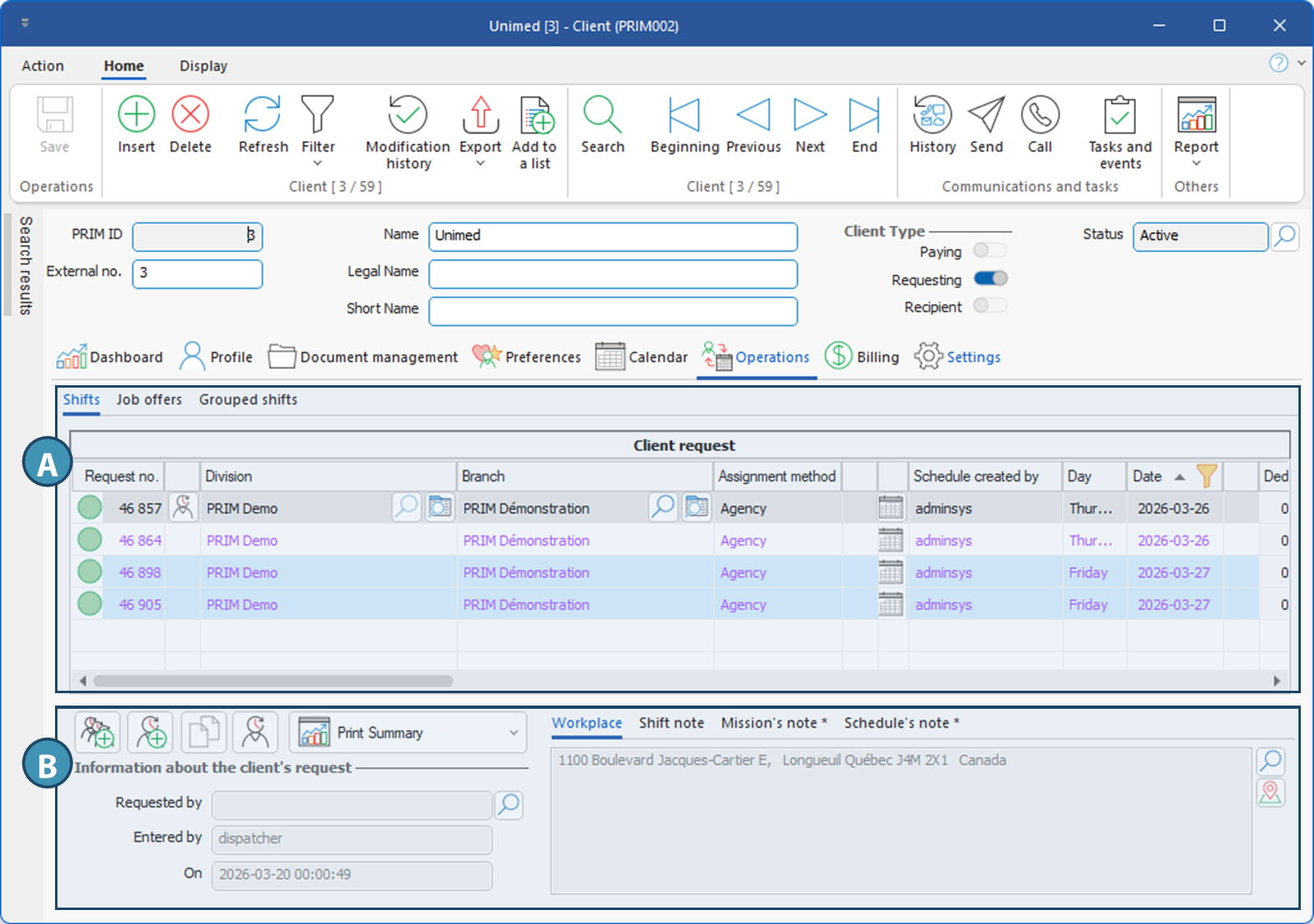Click the horizontal scrollbar in shifts grid
Viewport: 1314px width, 924px height.
pos(273,681)
